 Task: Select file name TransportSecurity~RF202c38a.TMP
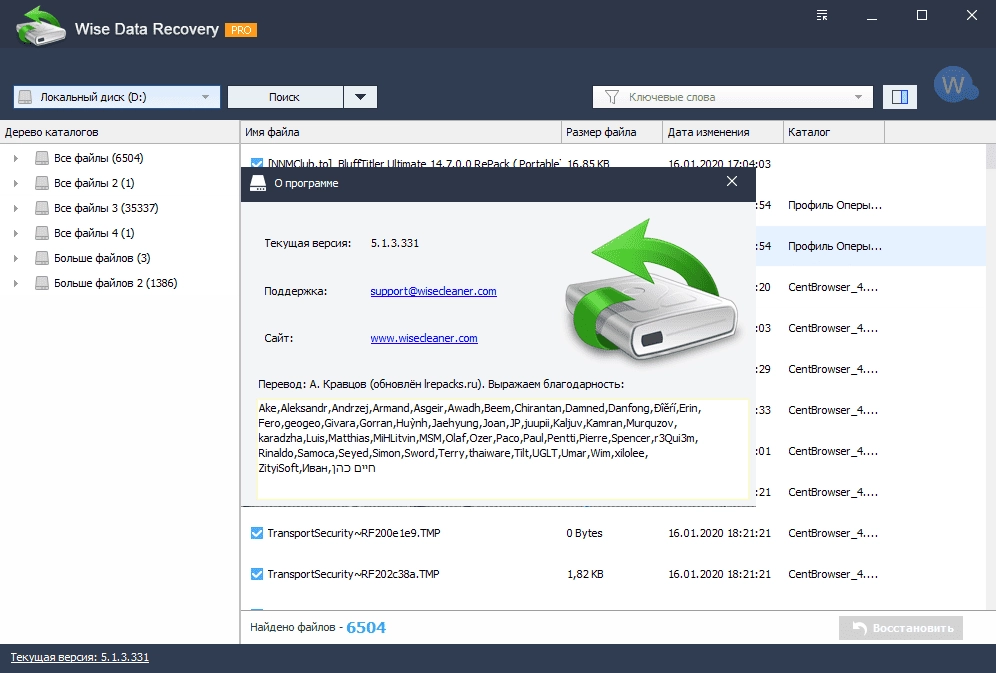[x=353, y=574]
